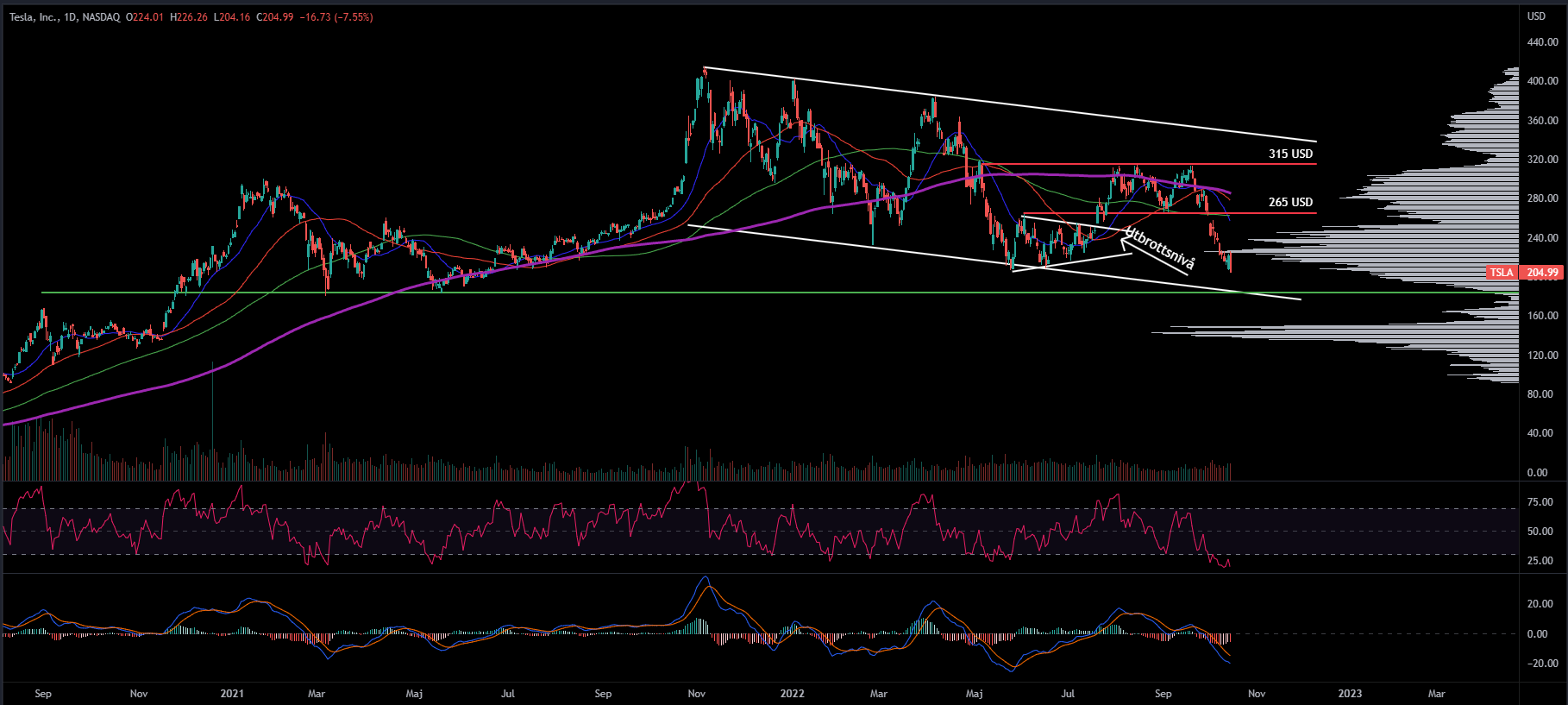Click the 400.00 price scale label
The image size is (1568, 705).
pos(1542,81)
